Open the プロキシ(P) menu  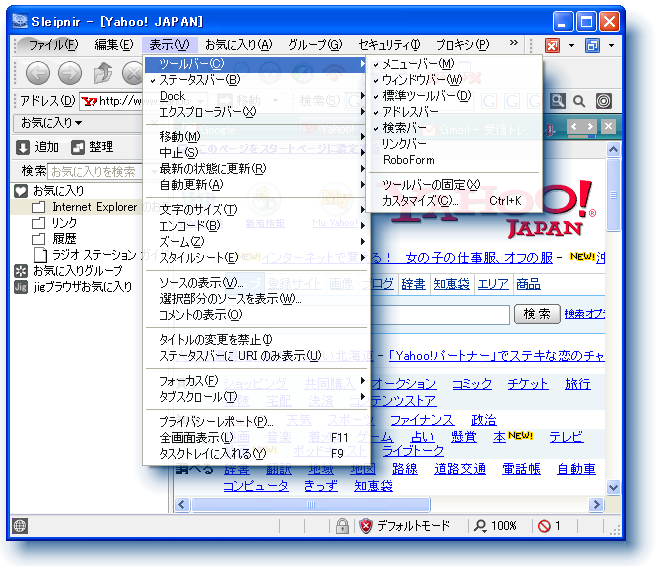pyautogui.click(x=462, y=44)
